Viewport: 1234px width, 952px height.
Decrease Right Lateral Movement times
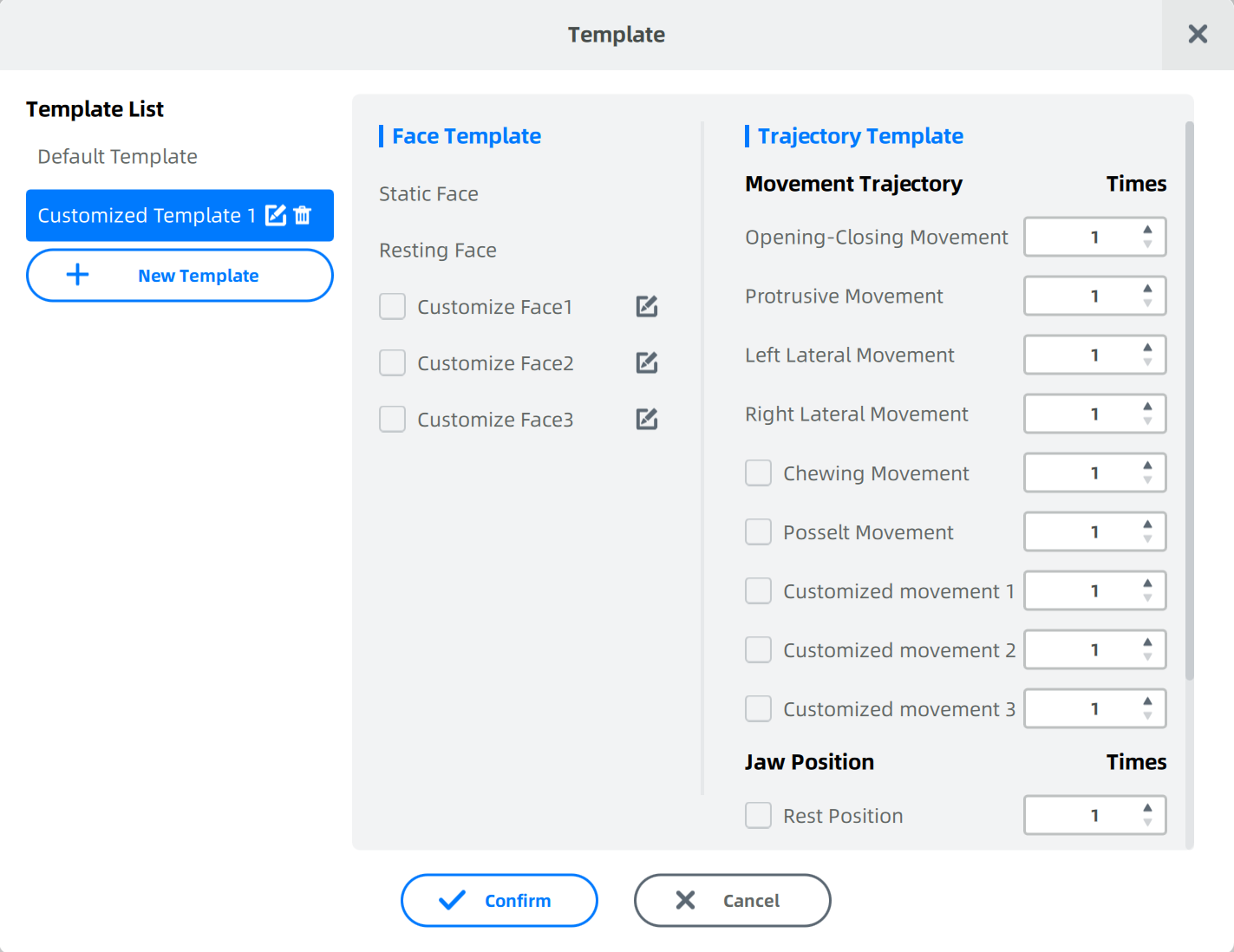(1147, 421)
